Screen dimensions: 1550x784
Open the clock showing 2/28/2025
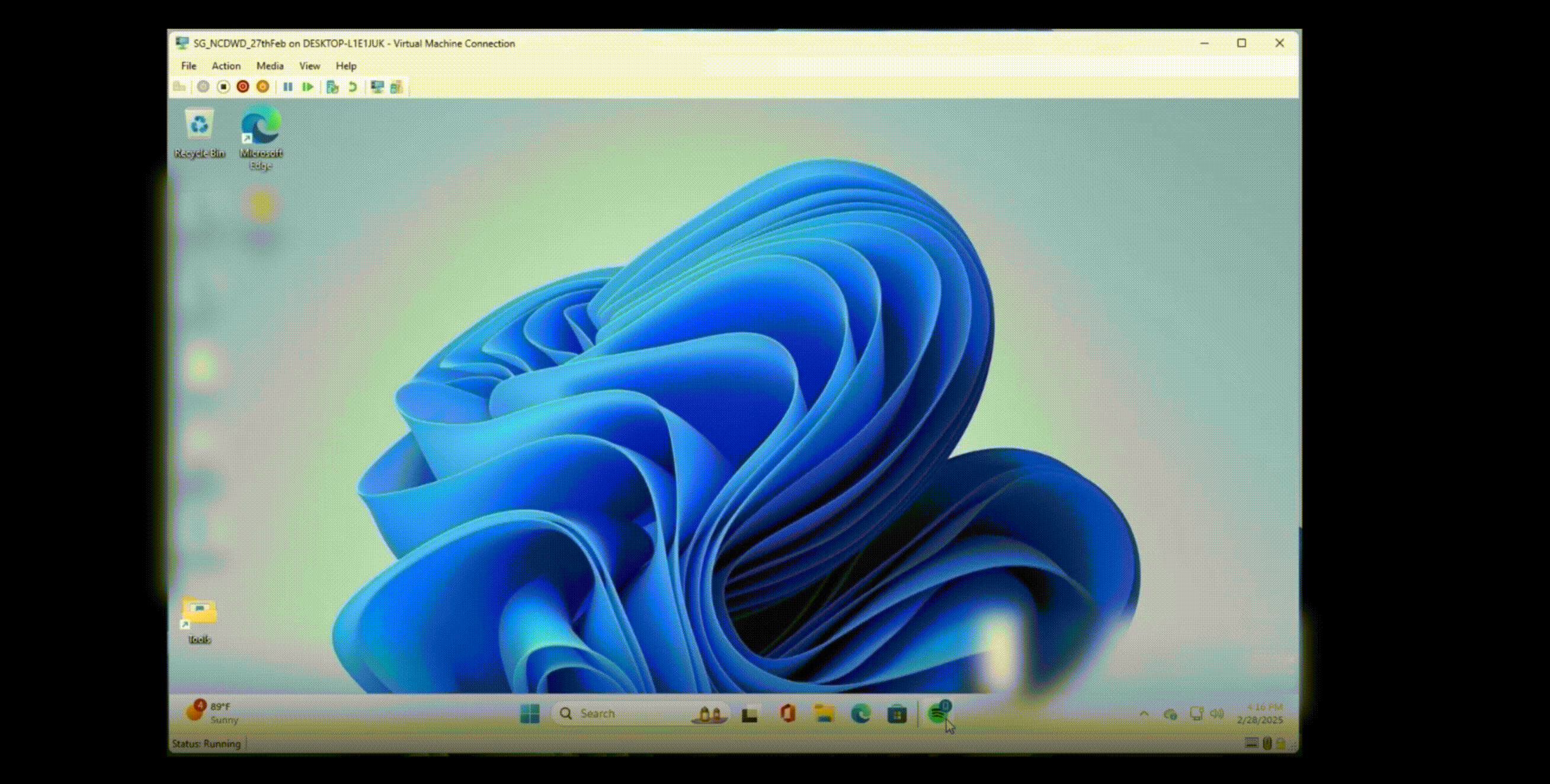click(x=1261, y=714)
